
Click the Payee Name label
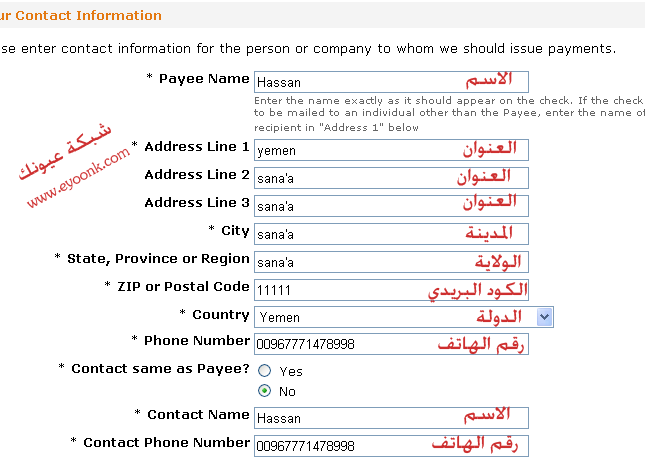click(x=204, y=79)
